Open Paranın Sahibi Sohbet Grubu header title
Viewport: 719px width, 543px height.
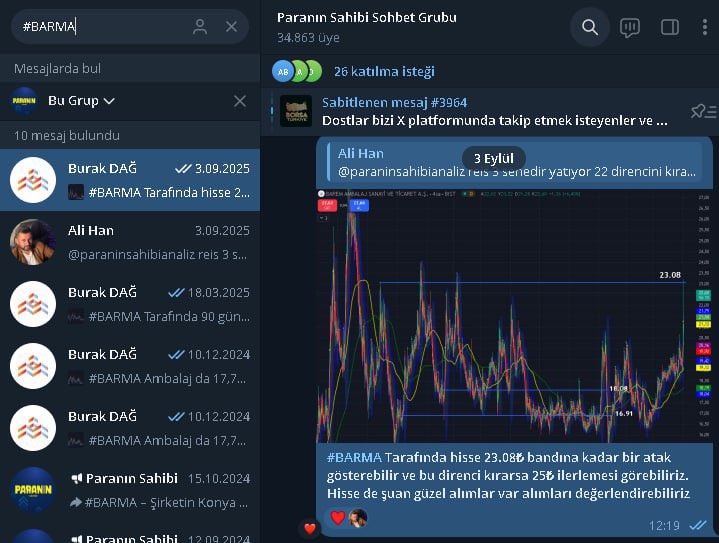point(366,17)
